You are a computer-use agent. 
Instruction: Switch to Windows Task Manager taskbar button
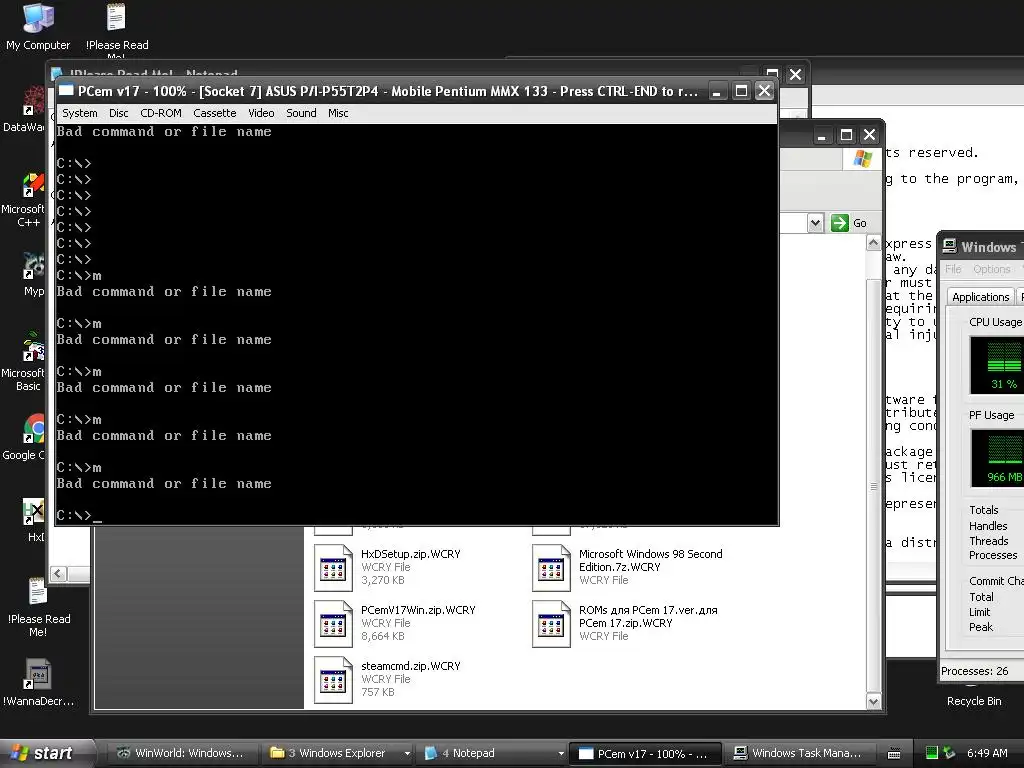click(x=799, y=753)
